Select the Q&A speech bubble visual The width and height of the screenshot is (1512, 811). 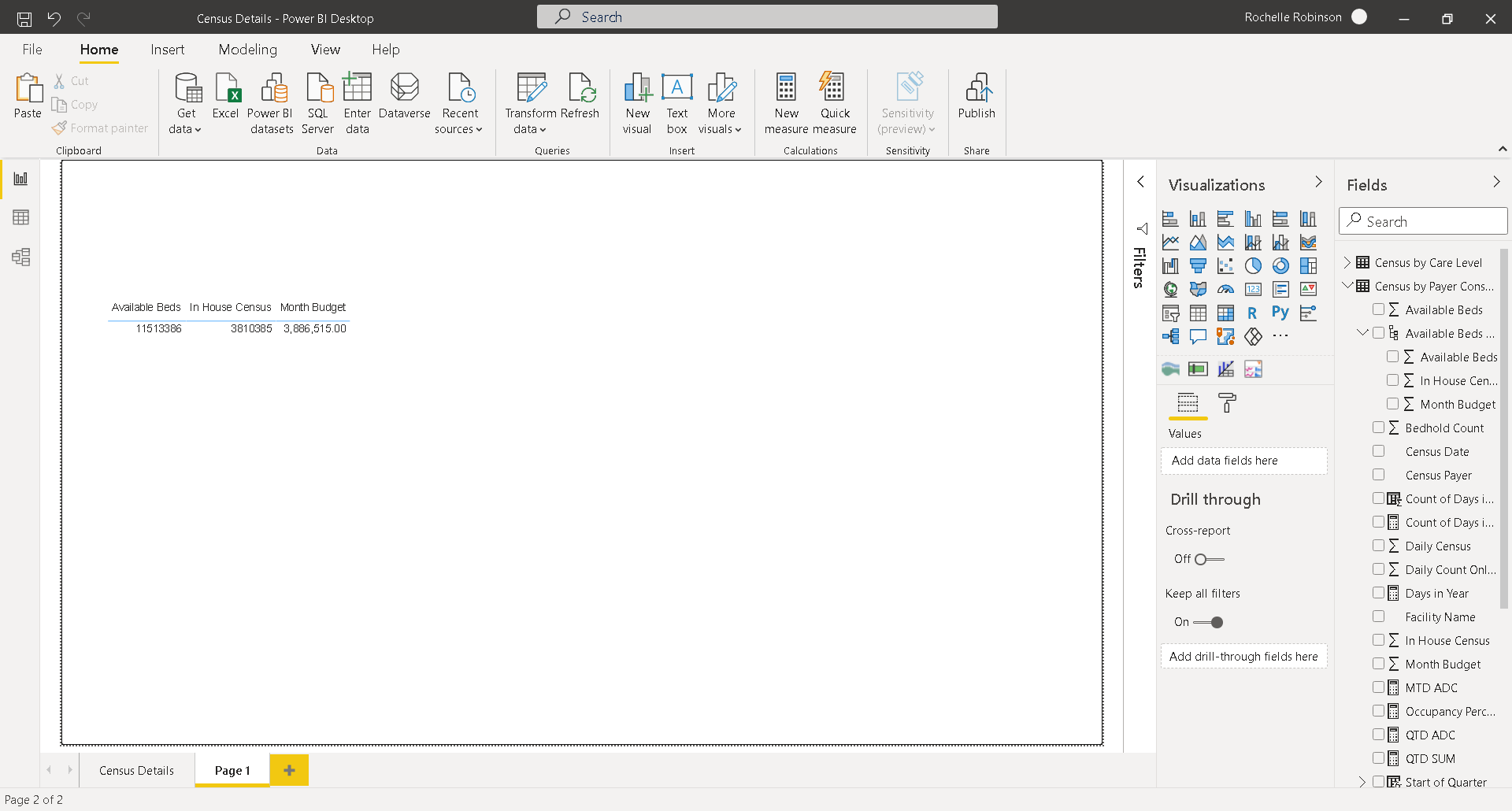pos(1198,337)
